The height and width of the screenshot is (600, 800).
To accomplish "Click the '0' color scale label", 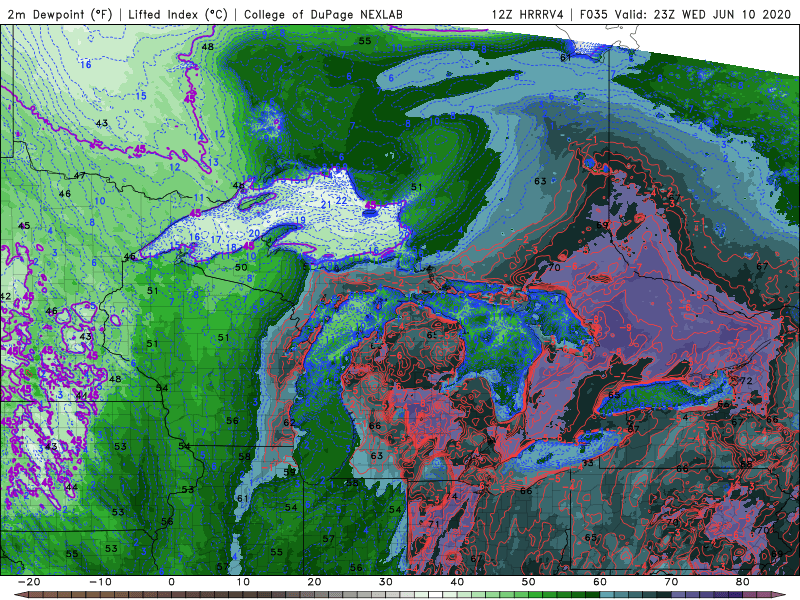I will tap(171, 582).
